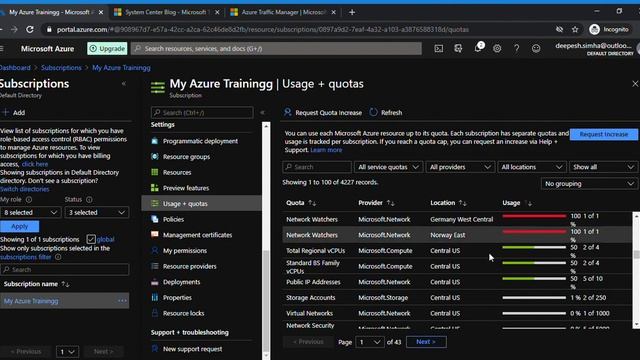Click the Policies icon

155,219
